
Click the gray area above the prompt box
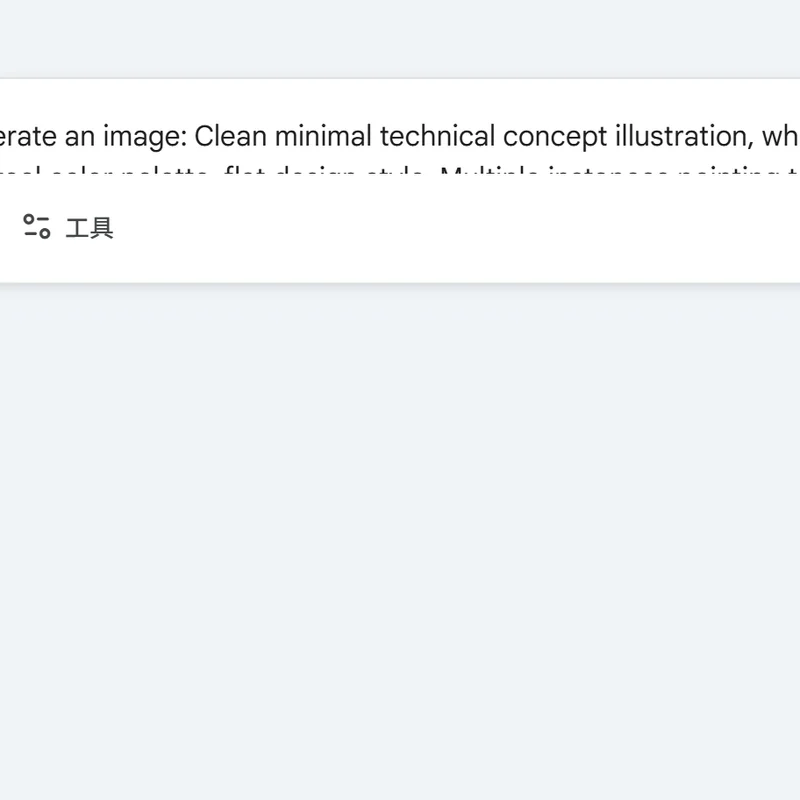(400, 40)
